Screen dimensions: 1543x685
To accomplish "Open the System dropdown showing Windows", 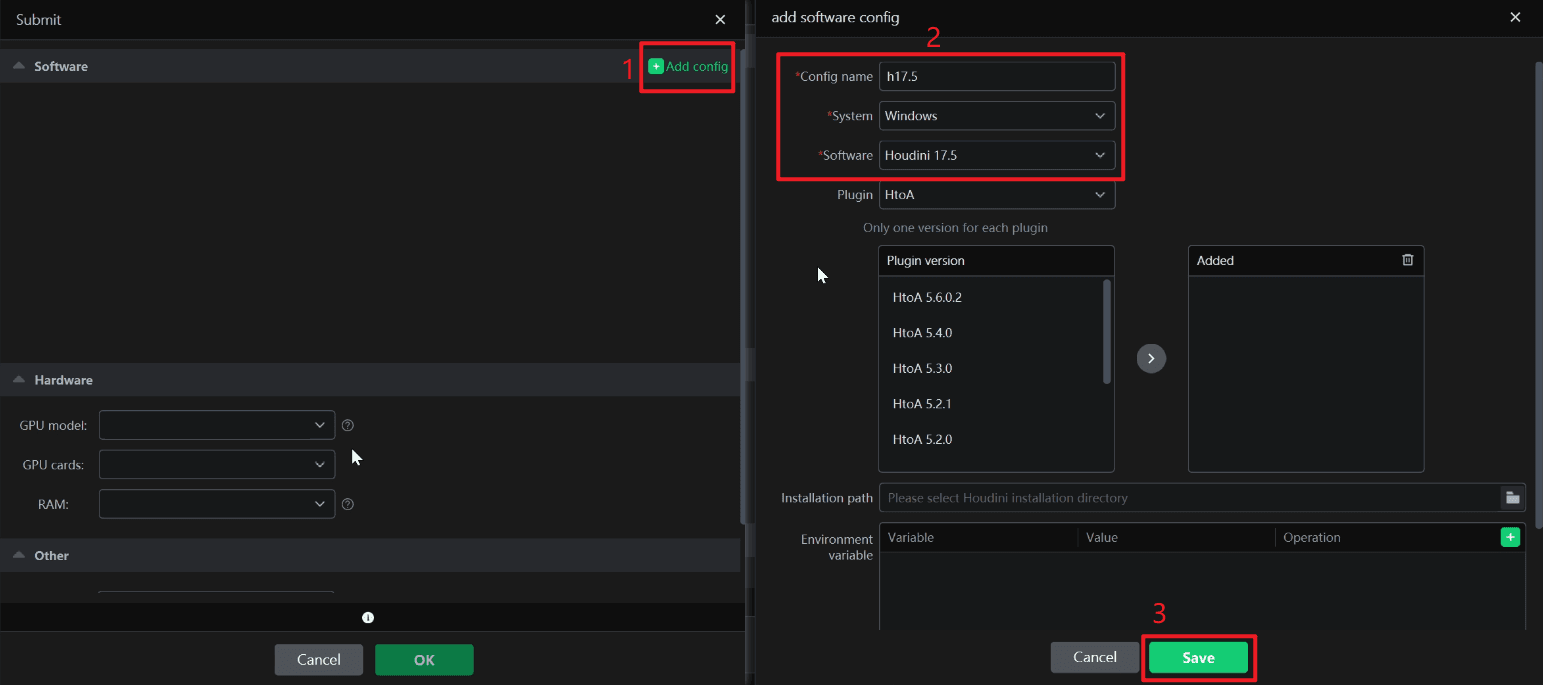I will point(996,116).
